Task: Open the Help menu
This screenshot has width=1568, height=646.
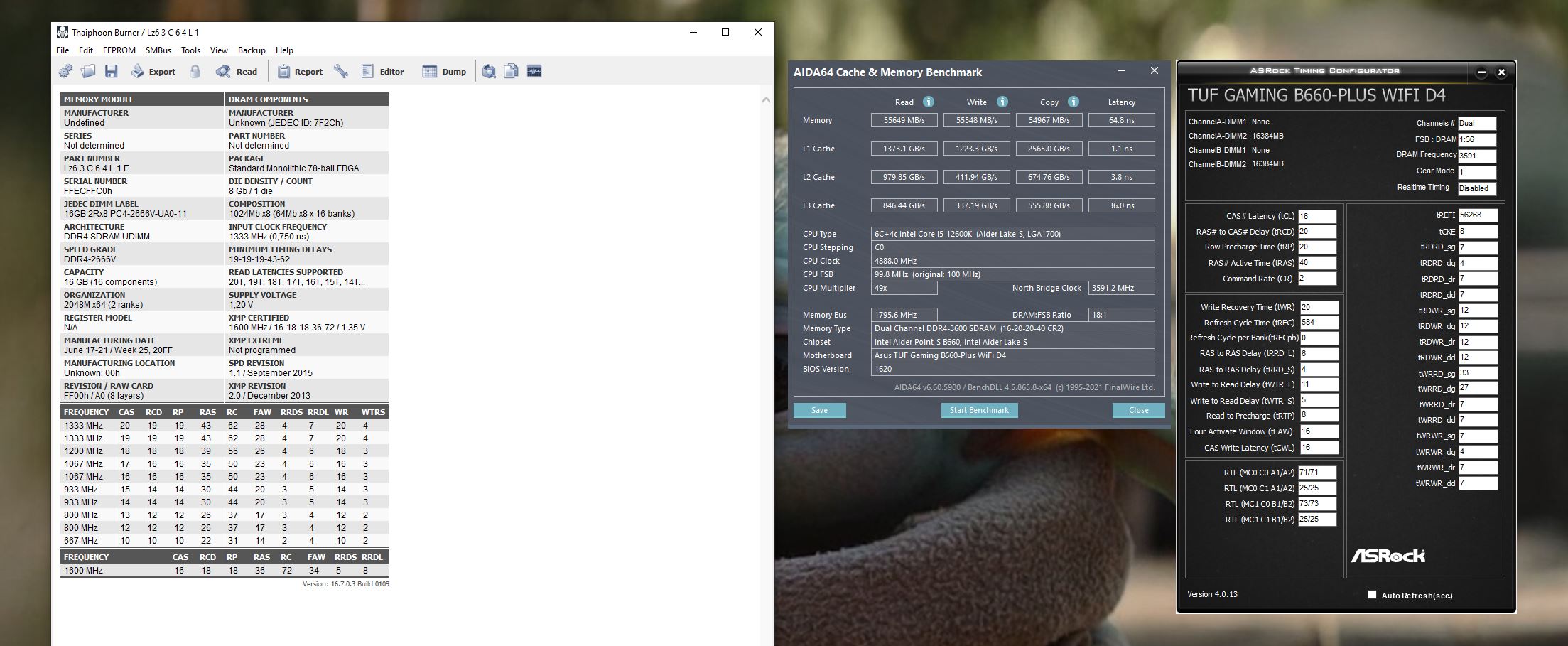Action: click(x=284, y=50)
